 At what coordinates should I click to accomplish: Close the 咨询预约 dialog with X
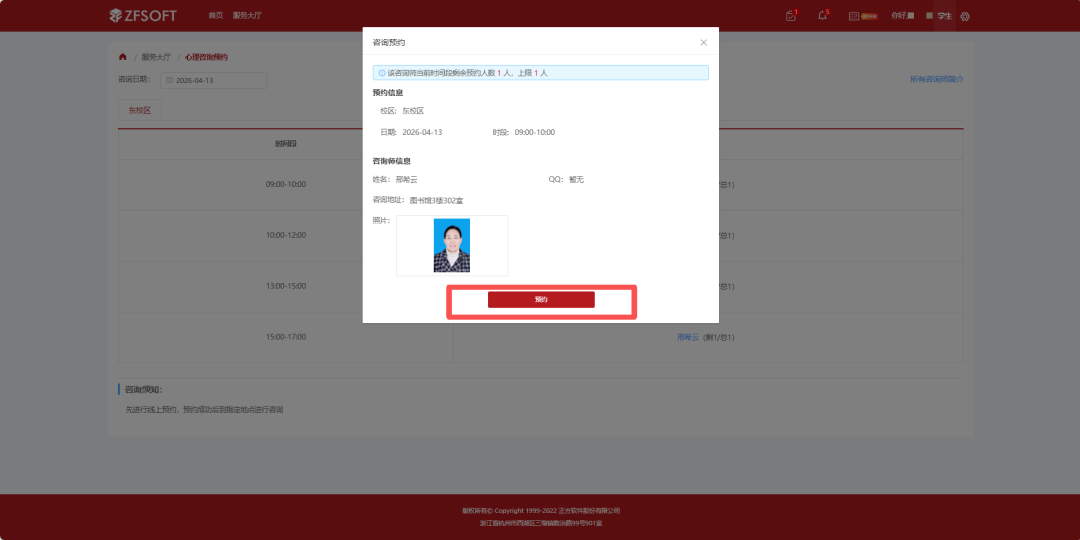coord(703,43)
